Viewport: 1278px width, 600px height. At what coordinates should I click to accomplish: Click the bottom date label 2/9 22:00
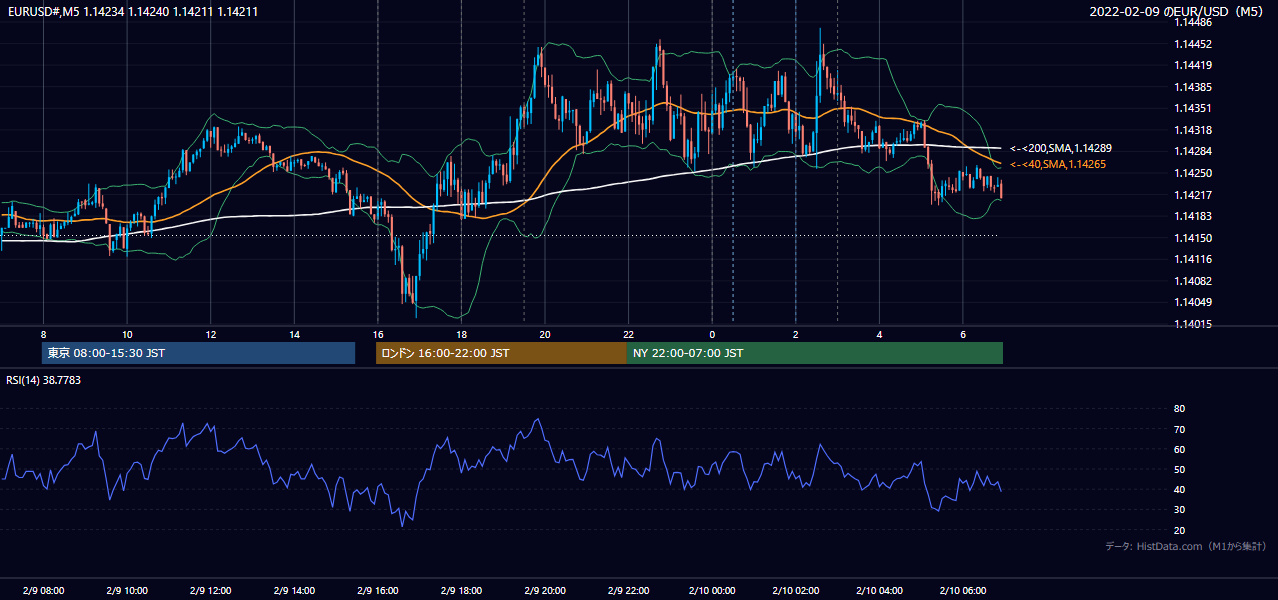[x=628, y=590]
